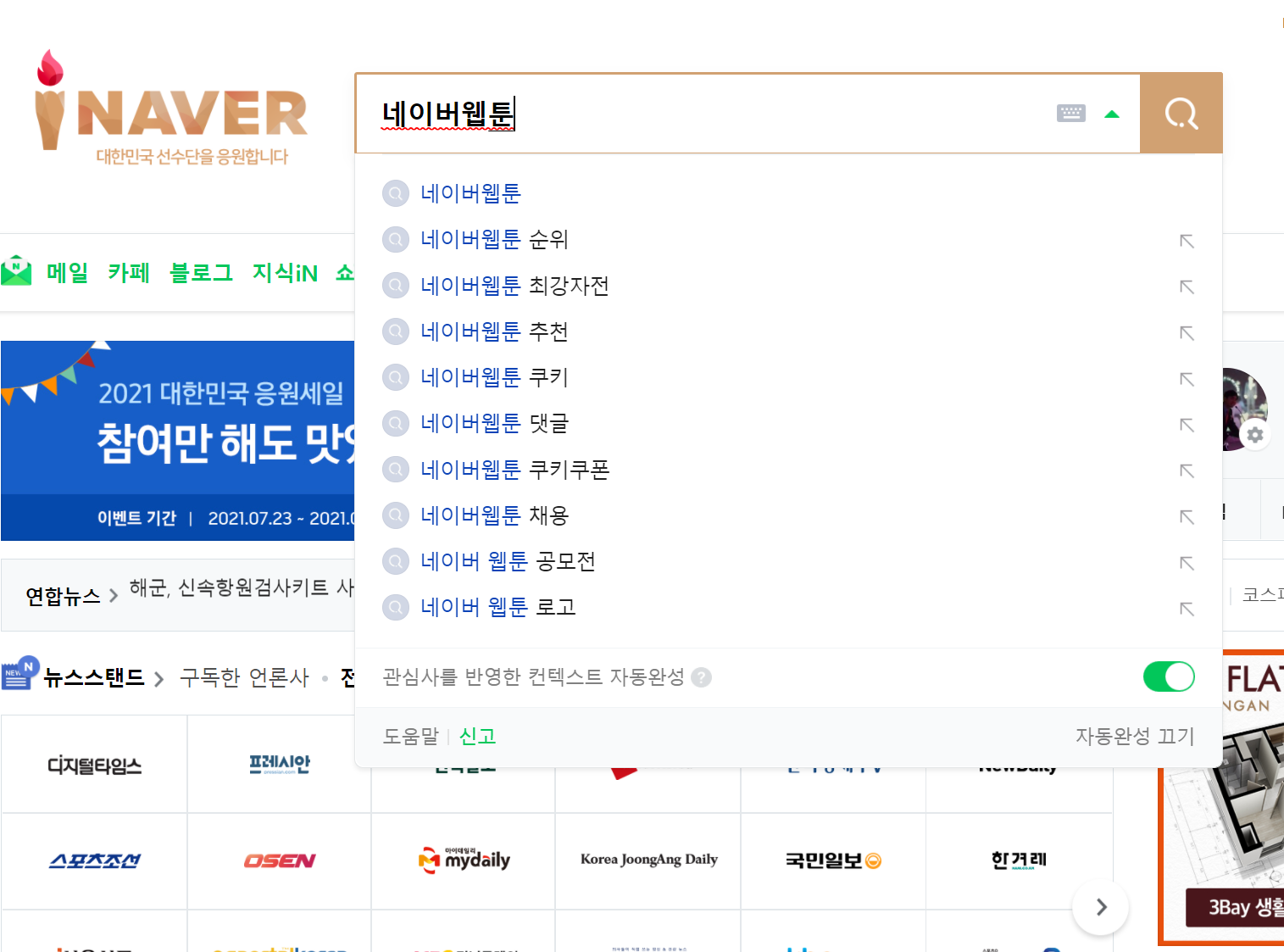1284x952 pixels.
Task: Click the next-page arrow in the newsstand
Action: pos(1100,907)
